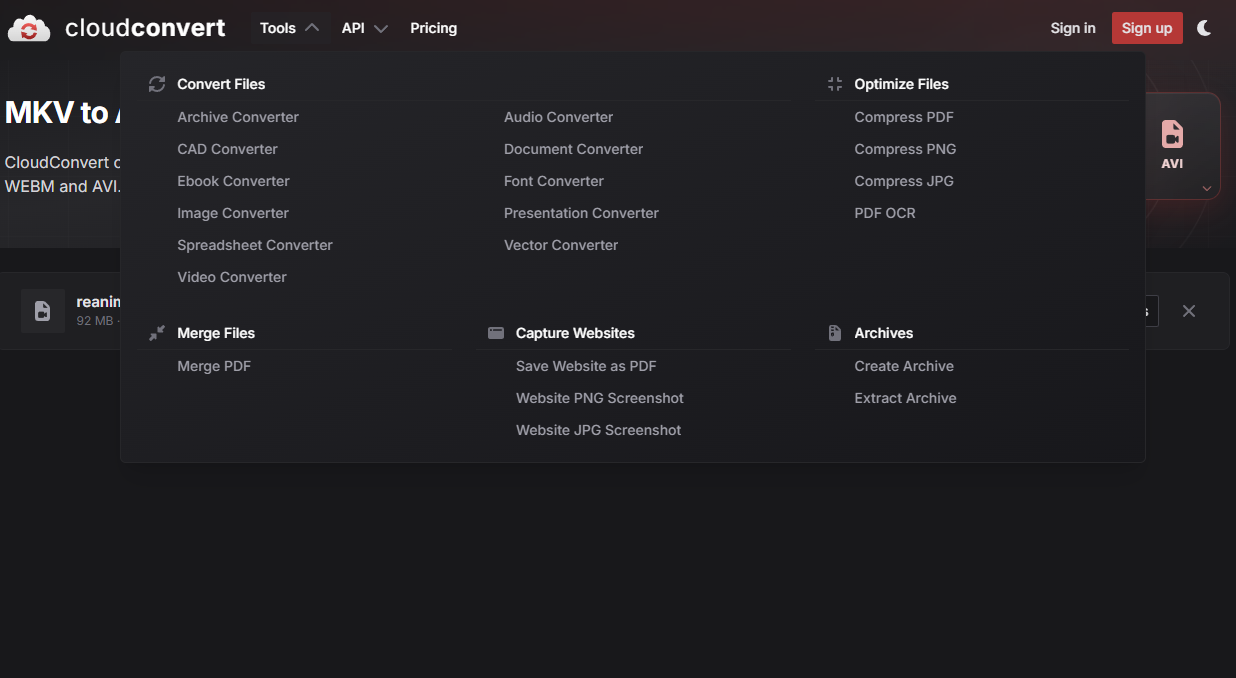
Task: Choose Website PNG Screenshot
Action: click(x=600, y=398)
